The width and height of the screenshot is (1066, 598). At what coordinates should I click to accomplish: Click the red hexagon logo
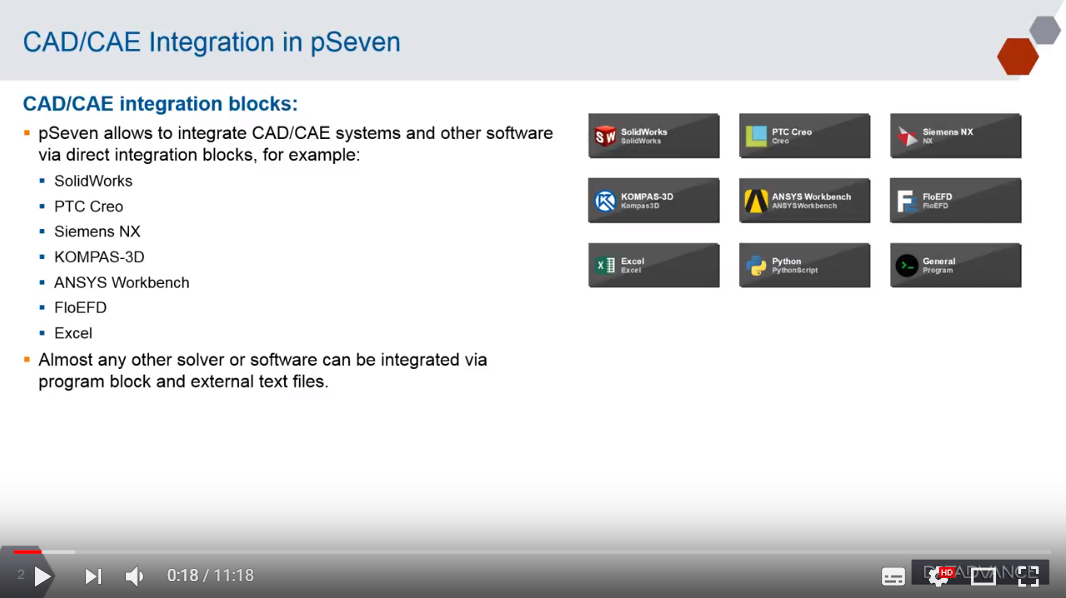(x=1018, y=57)
